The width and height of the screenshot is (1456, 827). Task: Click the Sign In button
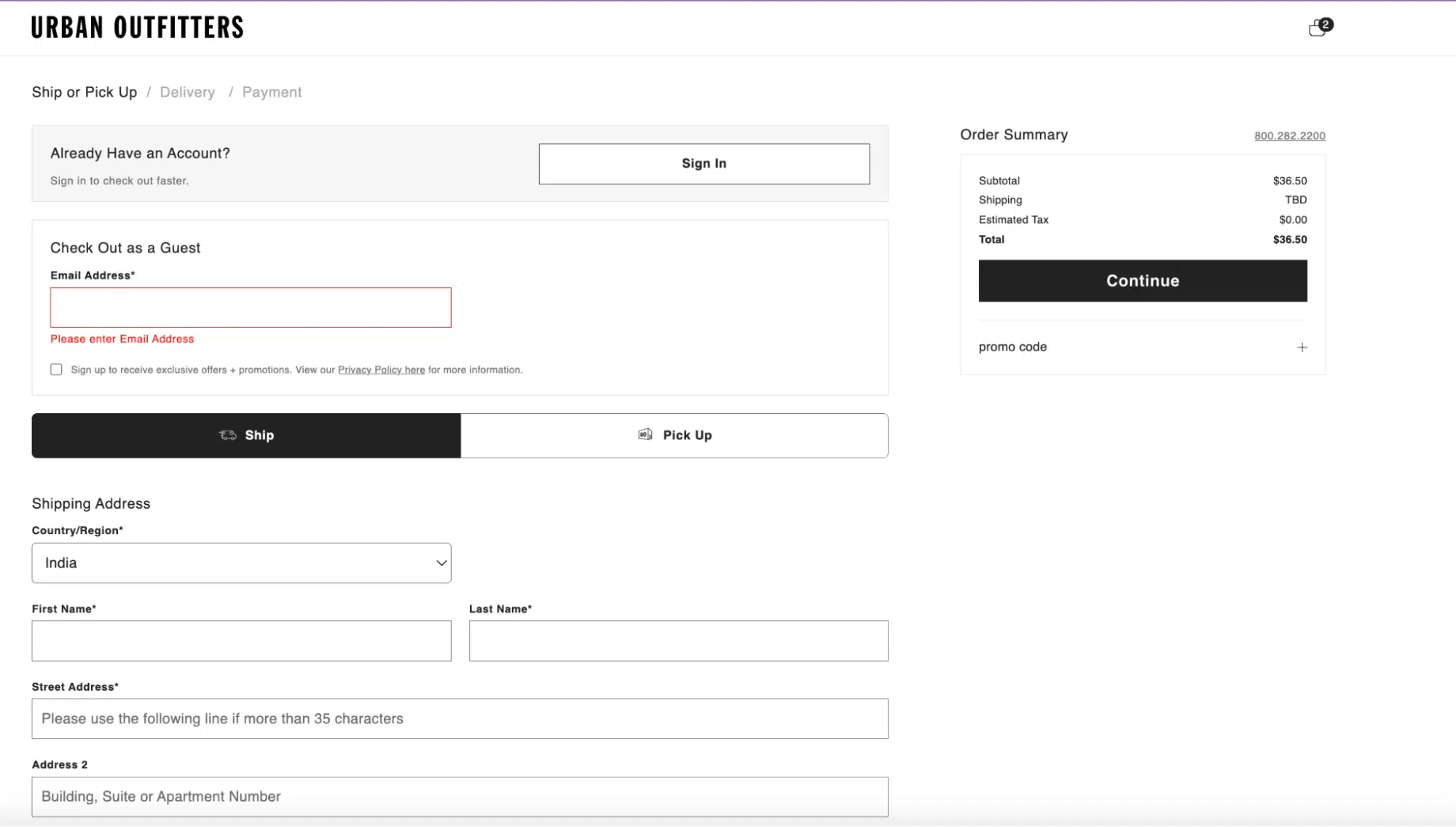click(x=704, y=164)
